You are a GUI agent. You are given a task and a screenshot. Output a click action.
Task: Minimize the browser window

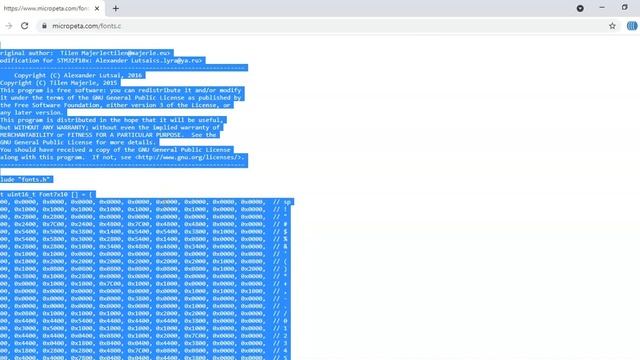(602, 8)
